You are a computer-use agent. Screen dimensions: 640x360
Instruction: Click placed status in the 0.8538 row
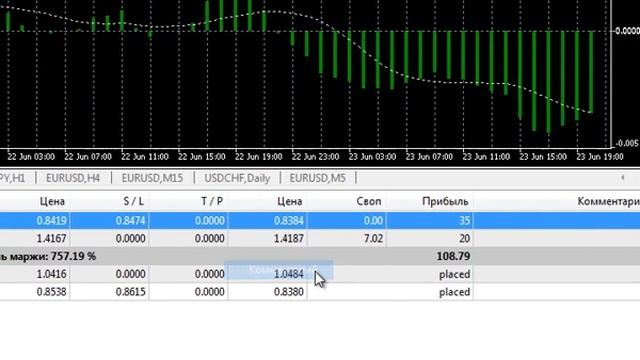click(454, 292)
